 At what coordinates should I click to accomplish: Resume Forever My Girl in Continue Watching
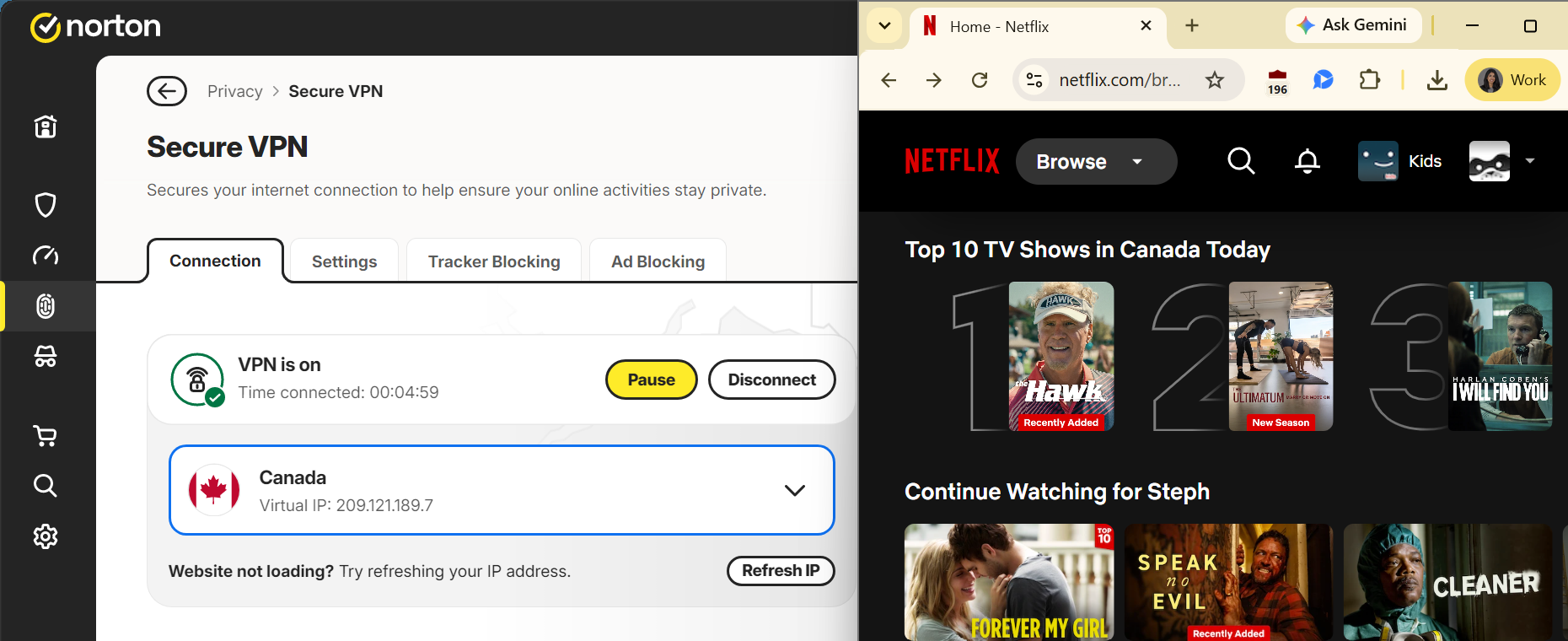click(1009, 582)
